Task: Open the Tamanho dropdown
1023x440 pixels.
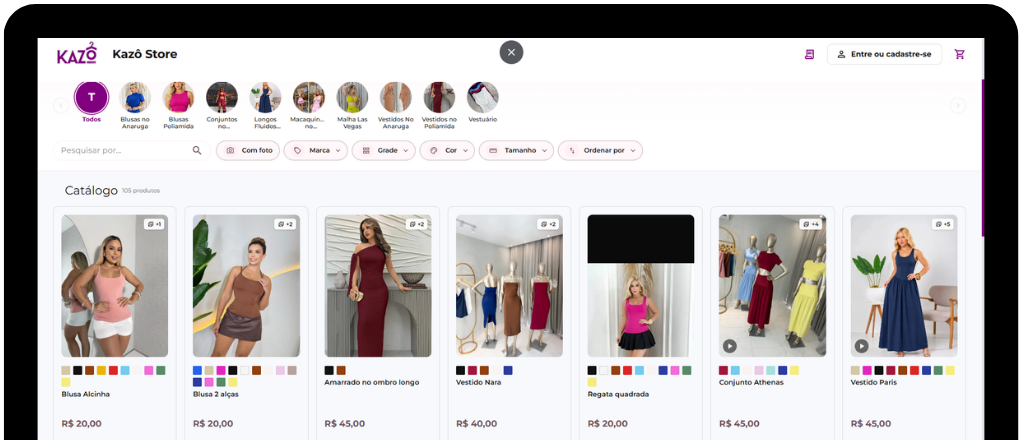Action: pos(516,150)
